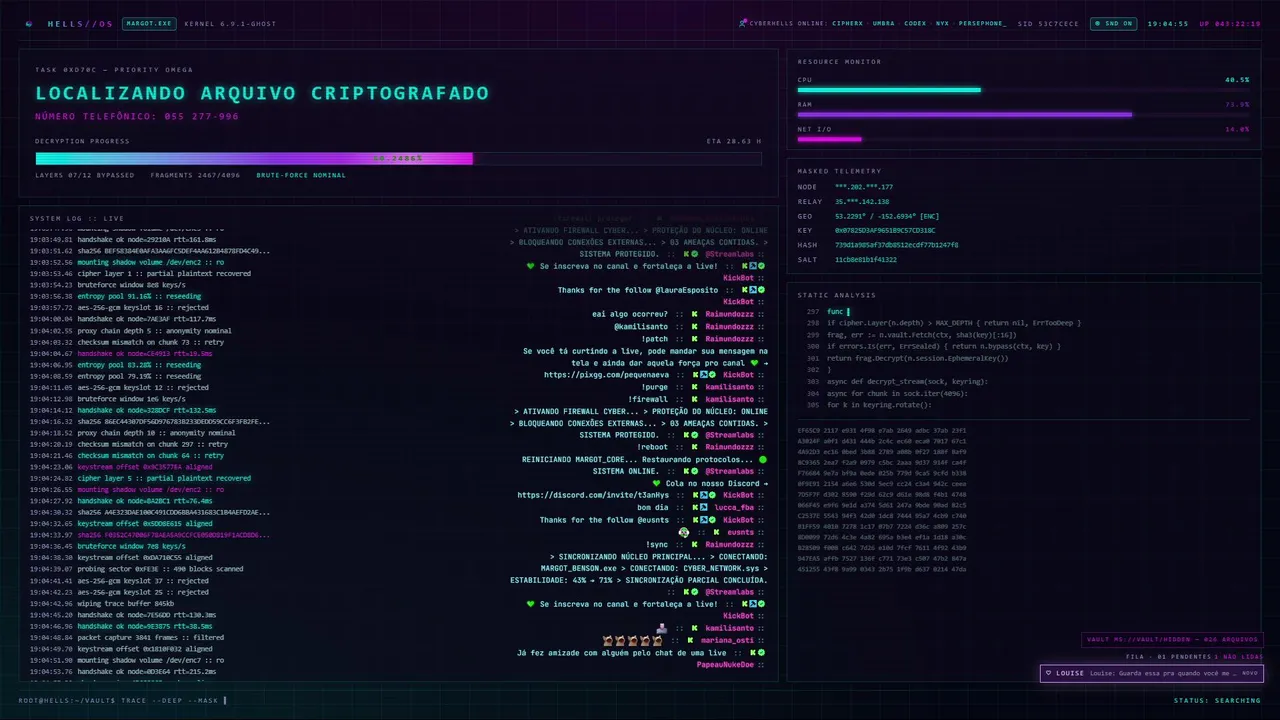The width and height of the screenshot is (1280, 720).
Task: Click the heart icon in the LOUISE notification
Action: tap(1048, 673)
